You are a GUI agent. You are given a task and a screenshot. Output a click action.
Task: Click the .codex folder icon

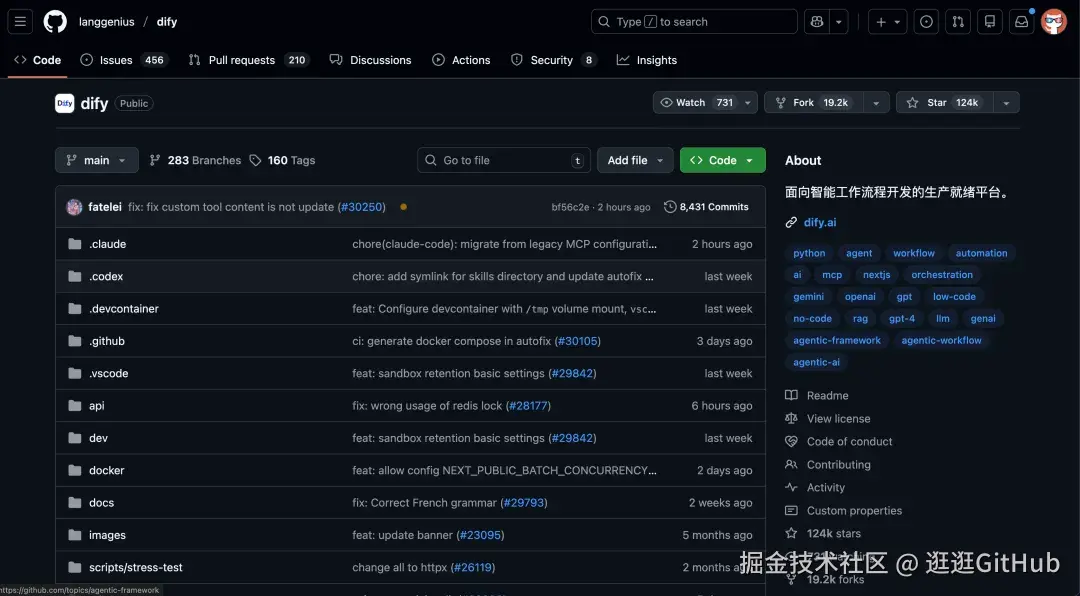pos(74,276)
